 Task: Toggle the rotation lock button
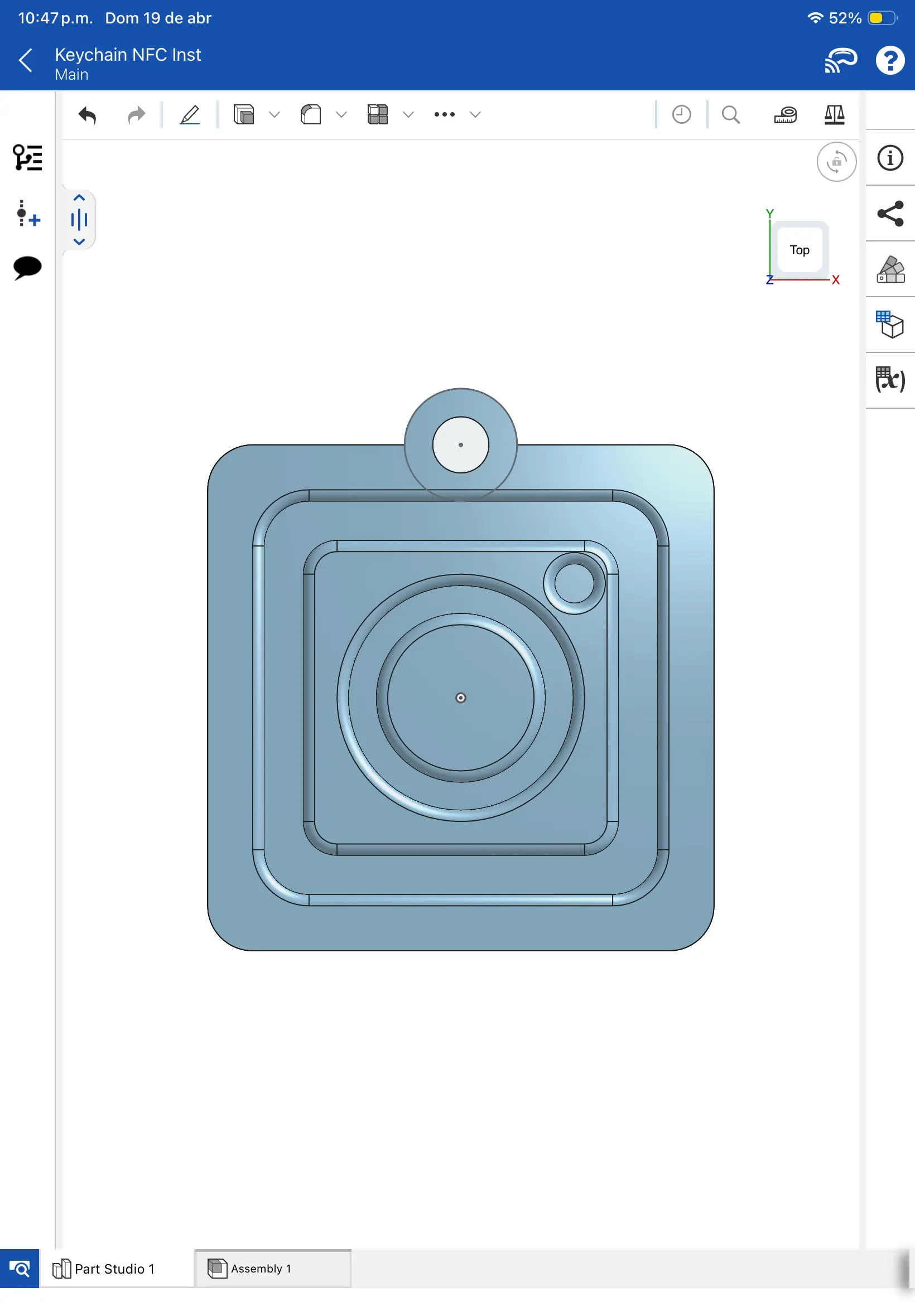pyautogui.click(x=836, y=162)
